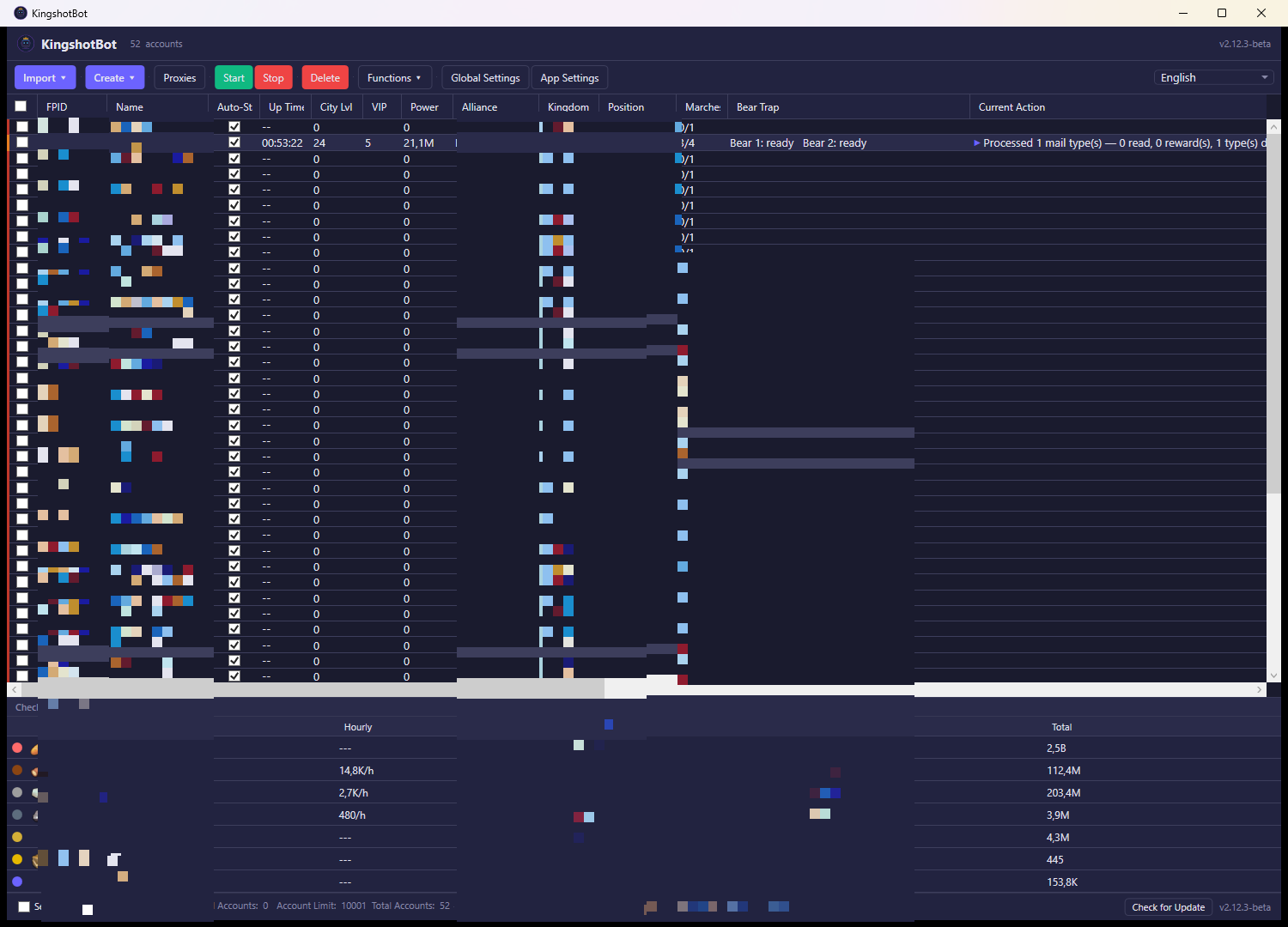Screen dimensions: 1288x927
Task: Click the Bear Trap column header
Action: tap(848, 107)
